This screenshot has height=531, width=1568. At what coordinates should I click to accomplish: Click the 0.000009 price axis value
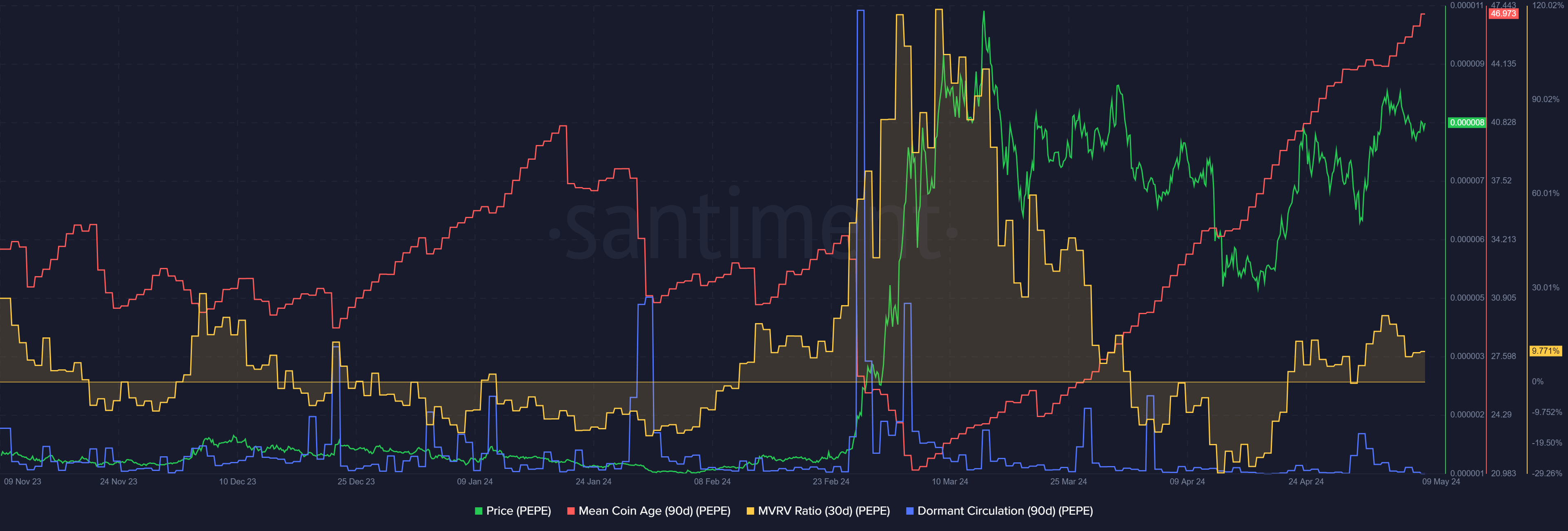click(1467, 64)
